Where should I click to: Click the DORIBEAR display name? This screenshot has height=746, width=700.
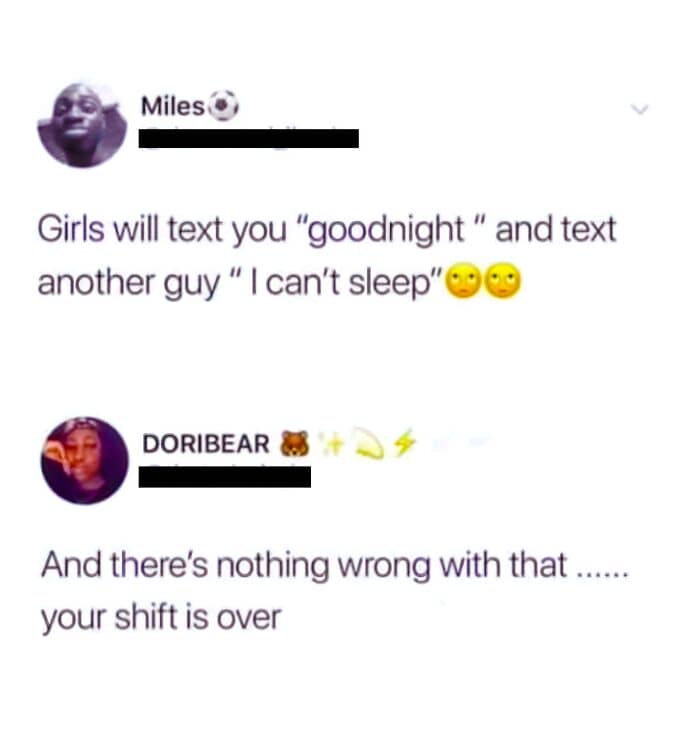(206, 443)
